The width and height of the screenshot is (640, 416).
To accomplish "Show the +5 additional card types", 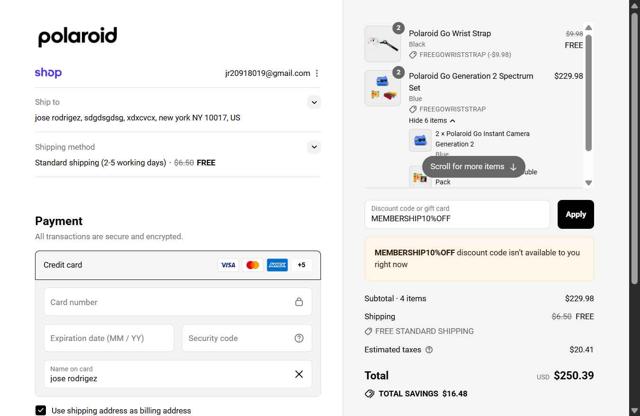I will click(x=302, y=265).
